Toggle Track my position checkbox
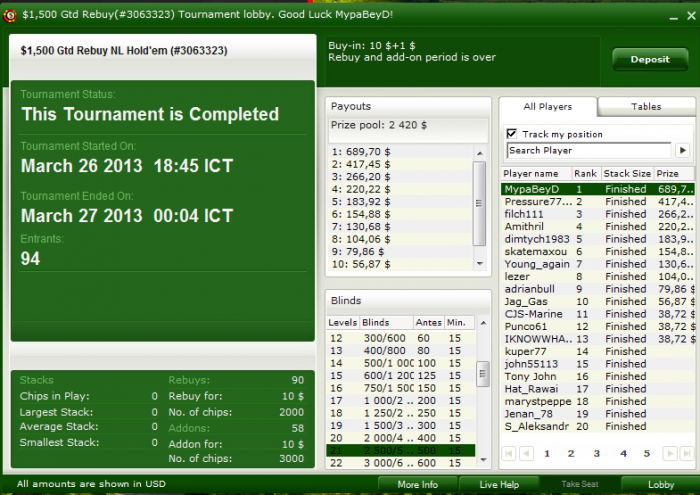700x495 pixels. coord(512,134)
